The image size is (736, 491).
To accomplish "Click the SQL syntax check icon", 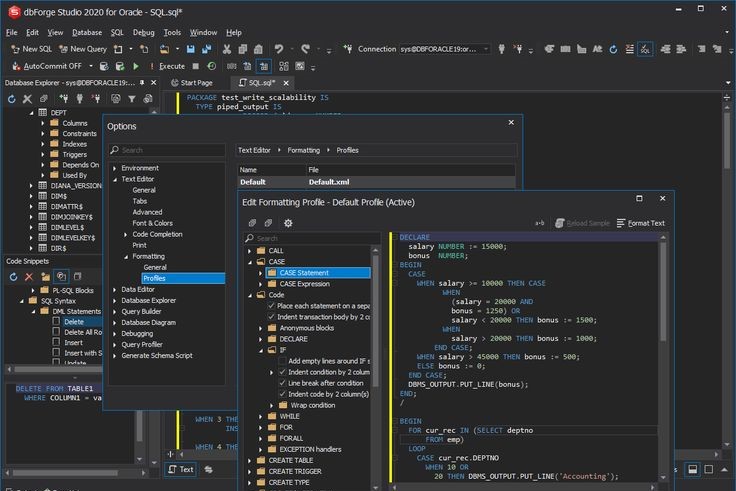I will [645, 49].
